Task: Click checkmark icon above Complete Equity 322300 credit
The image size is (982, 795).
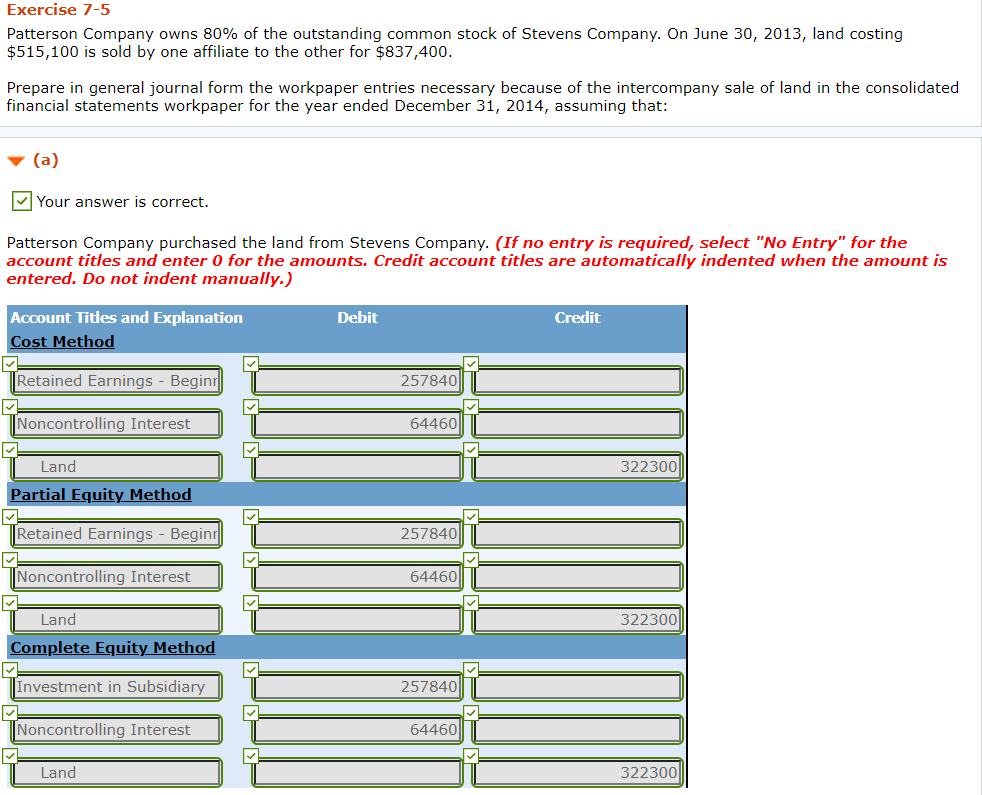Action: [x=472, y=756]
